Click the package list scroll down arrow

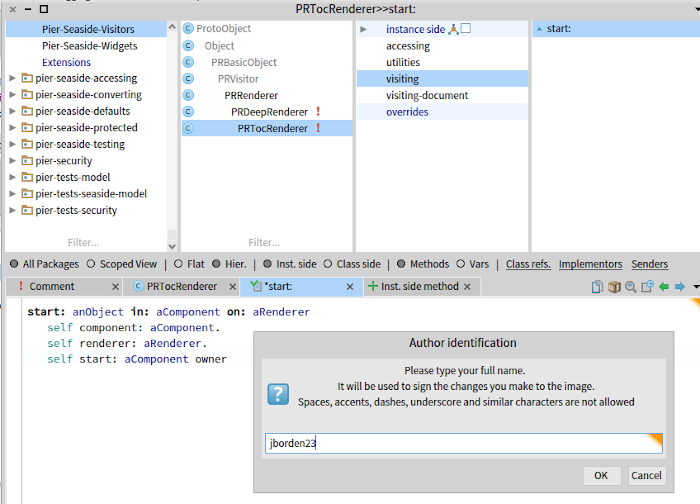click(x=172, y=246)
